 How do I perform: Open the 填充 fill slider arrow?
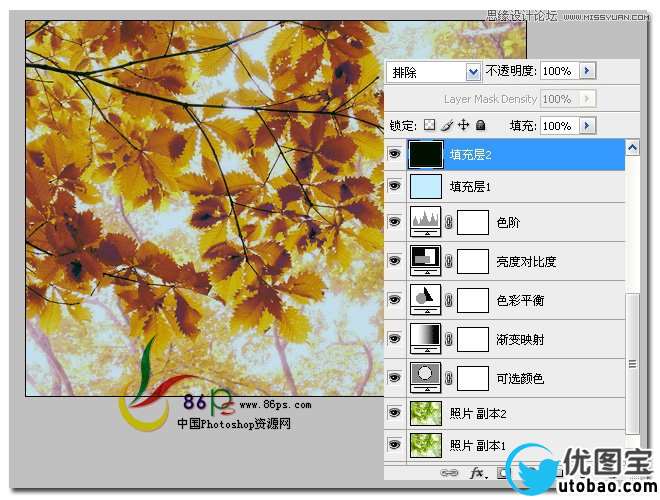pyautogui.click(x=588, y=125)
